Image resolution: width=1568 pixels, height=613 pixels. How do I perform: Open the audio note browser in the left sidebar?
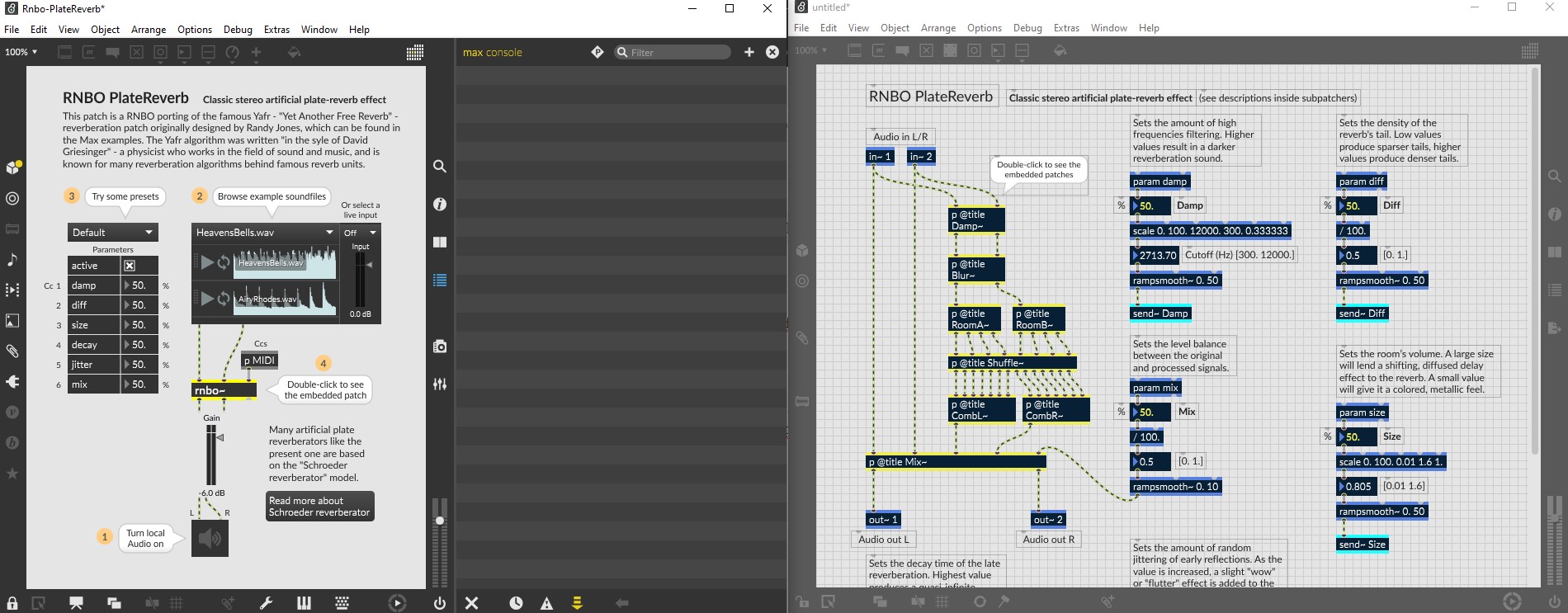click(x=12, y=260)
